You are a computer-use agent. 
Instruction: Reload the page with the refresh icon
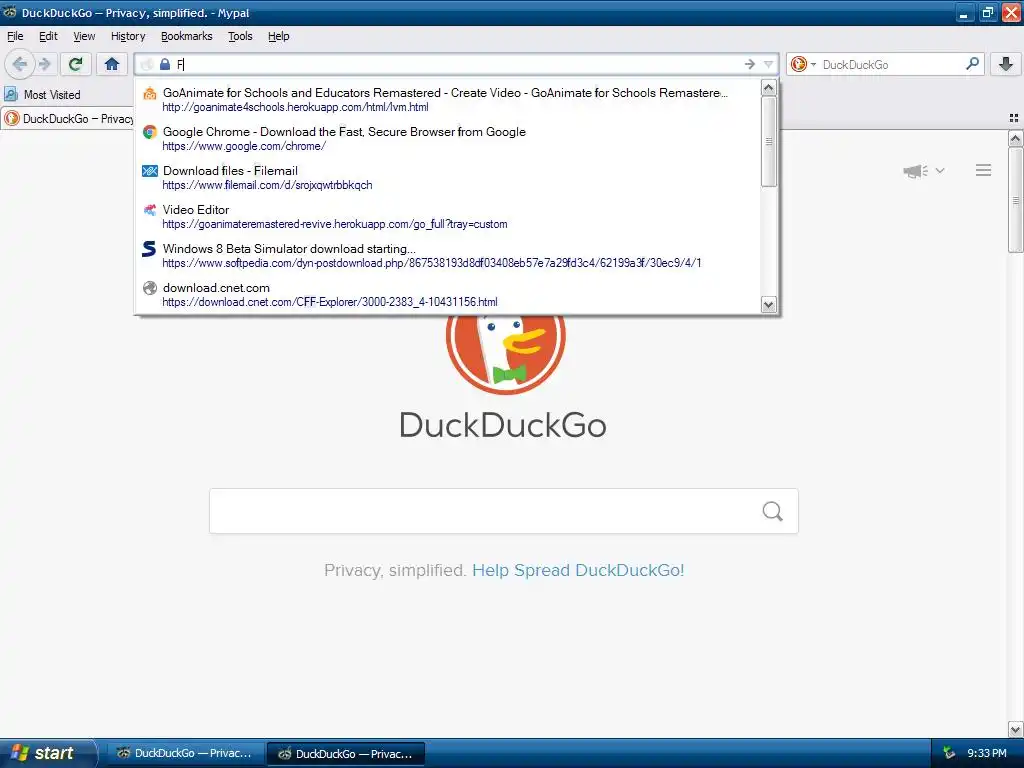pyautogui.click(x=76, y=64)
